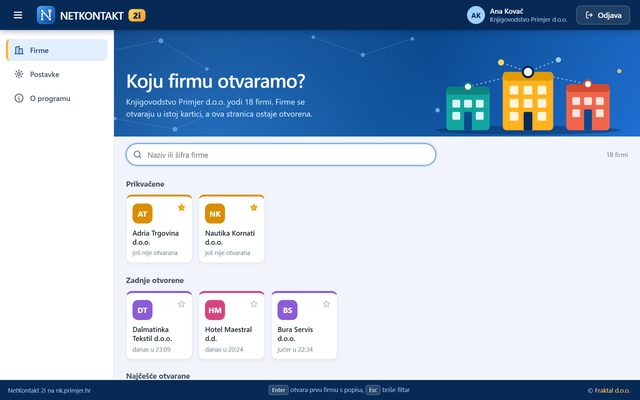The width and height of the screenshot is (640, 400).
Task: Open the Hotel Maestral d.d. company name
Action: 229,334
